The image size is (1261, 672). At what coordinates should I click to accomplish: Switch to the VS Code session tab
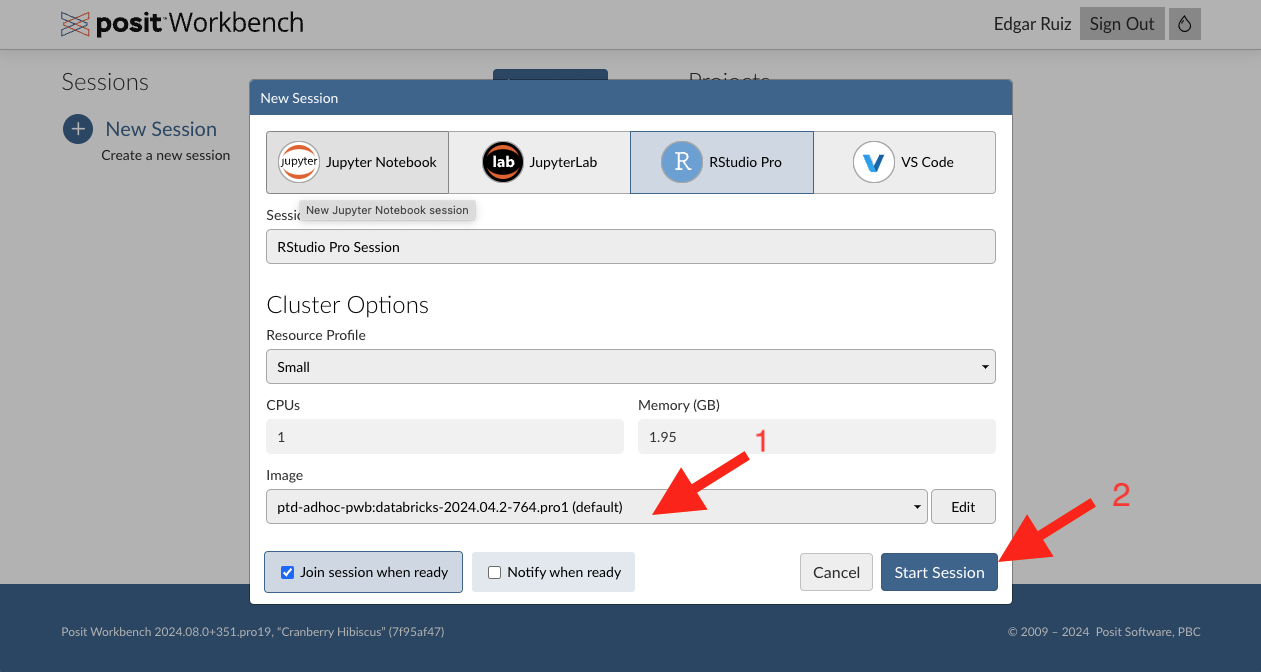(904, 162)
